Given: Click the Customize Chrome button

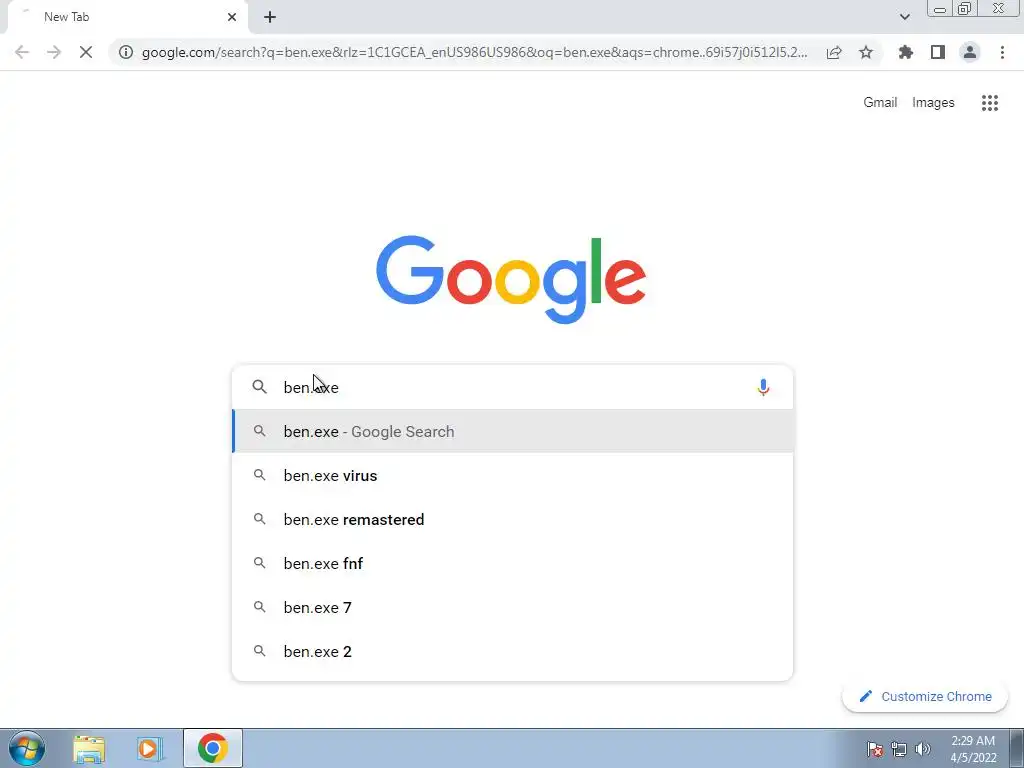Looking at the screenshot, I should [925, 696].
